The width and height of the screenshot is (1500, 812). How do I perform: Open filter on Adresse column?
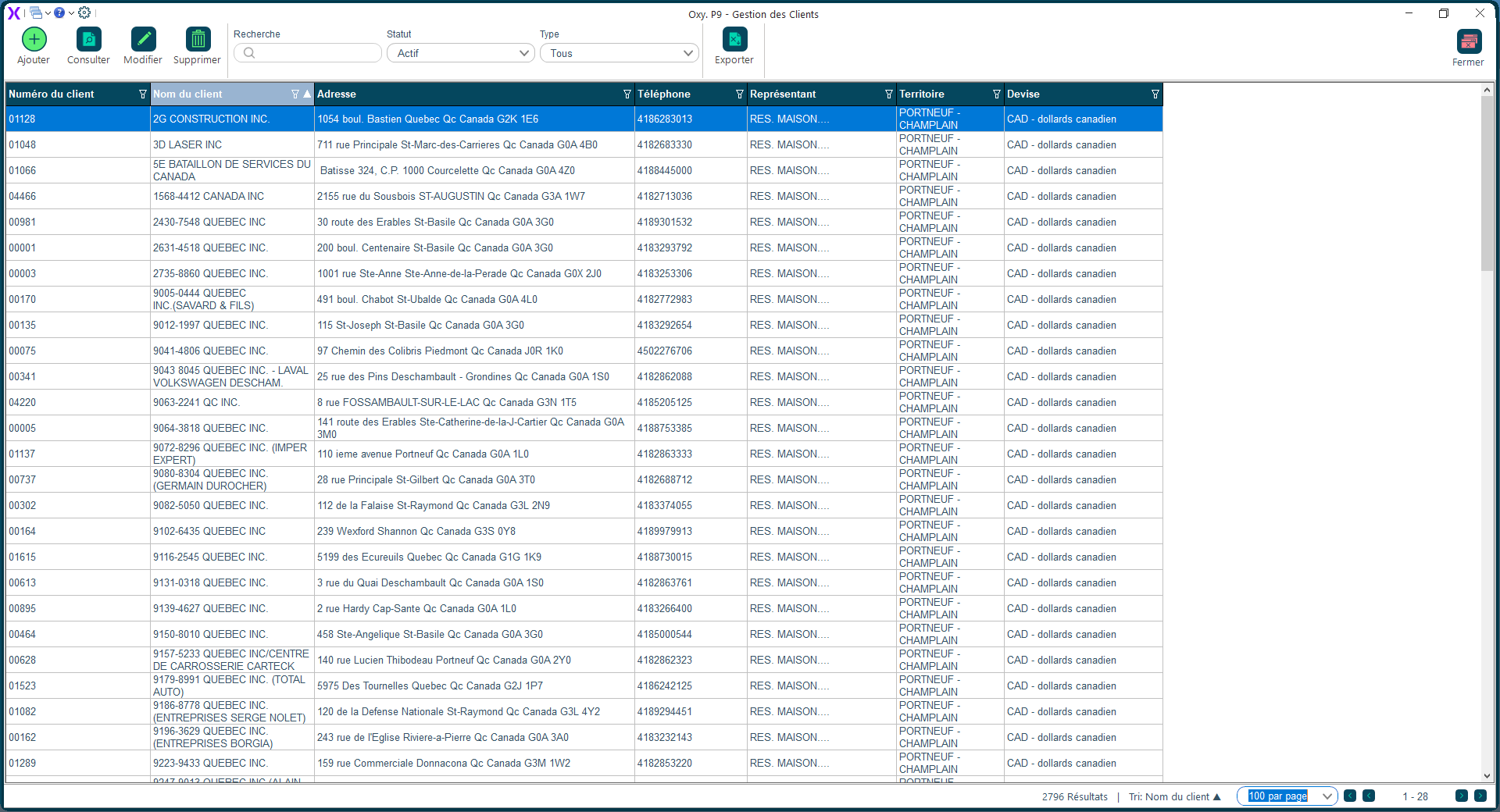(x=627, y=94)
